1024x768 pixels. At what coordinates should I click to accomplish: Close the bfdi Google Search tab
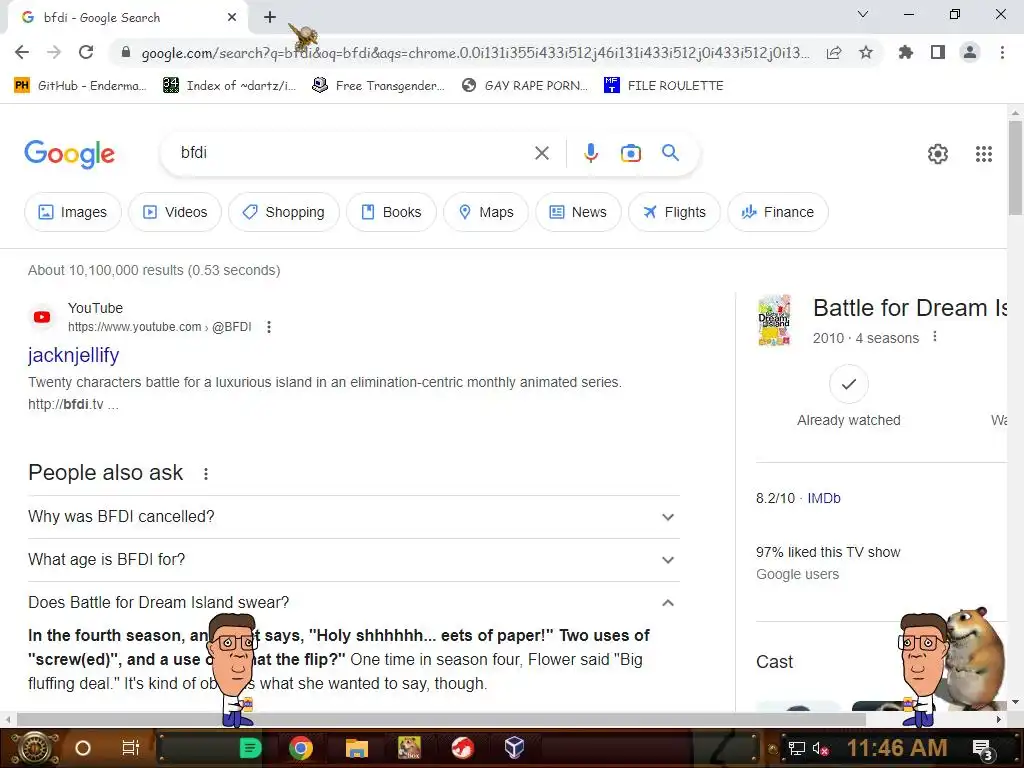(232, 18)
